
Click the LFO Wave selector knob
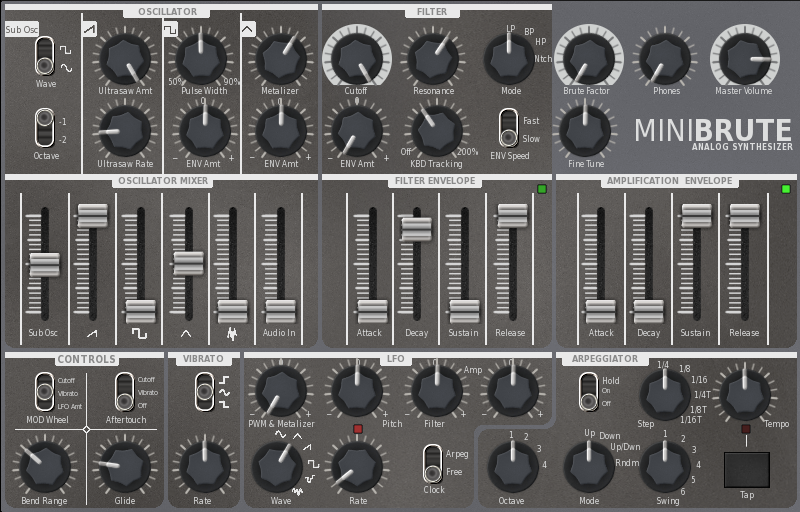(x=278, y=467)
